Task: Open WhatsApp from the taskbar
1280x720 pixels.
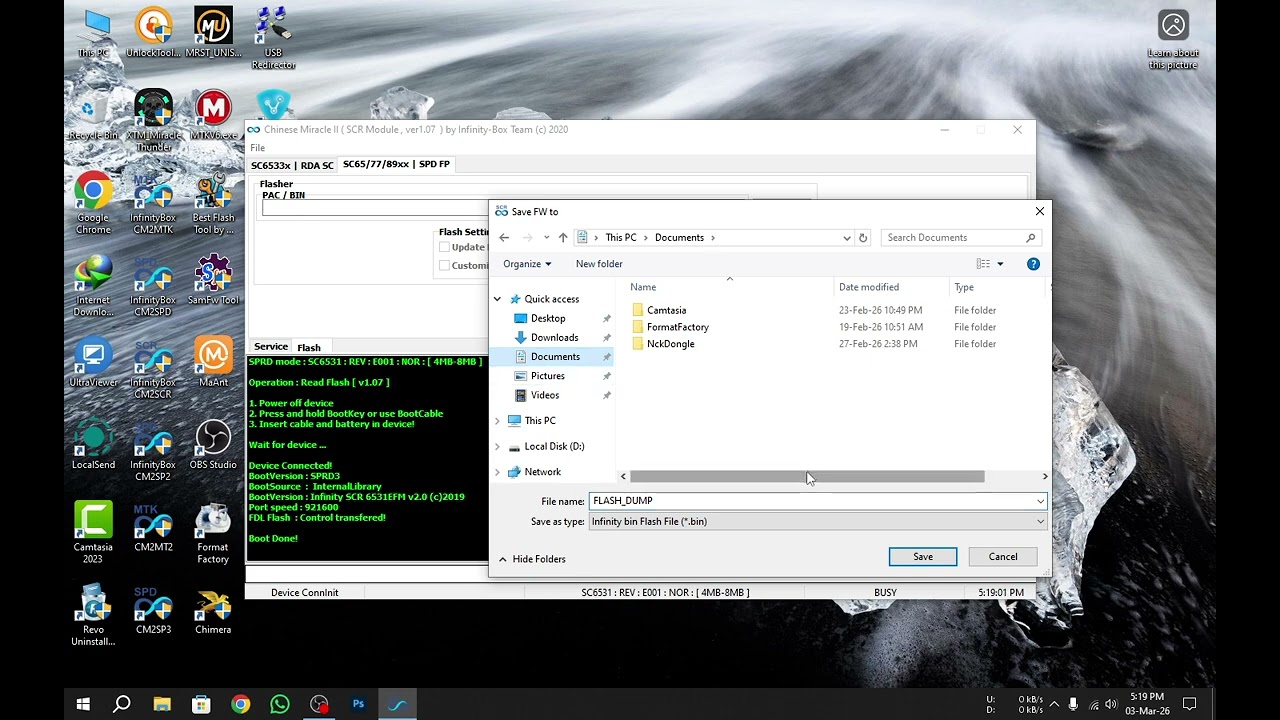Action: pyautogui.click(x=280, y=704)
